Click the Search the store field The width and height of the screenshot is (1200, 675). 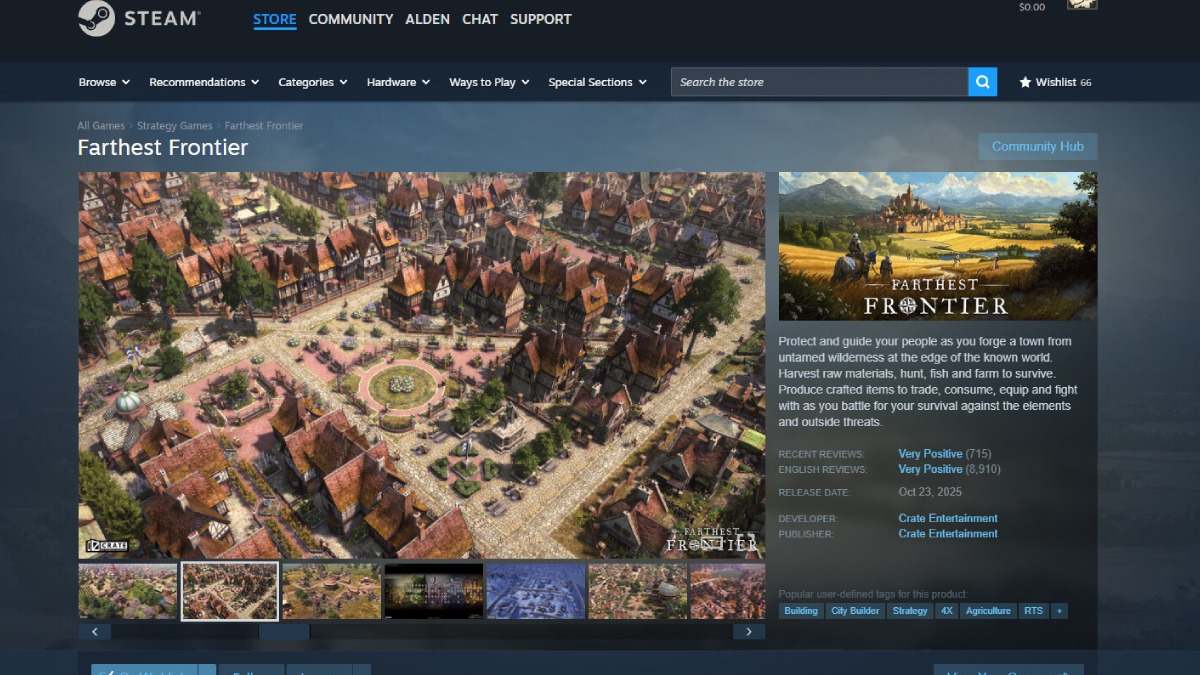tap(819, 82)
